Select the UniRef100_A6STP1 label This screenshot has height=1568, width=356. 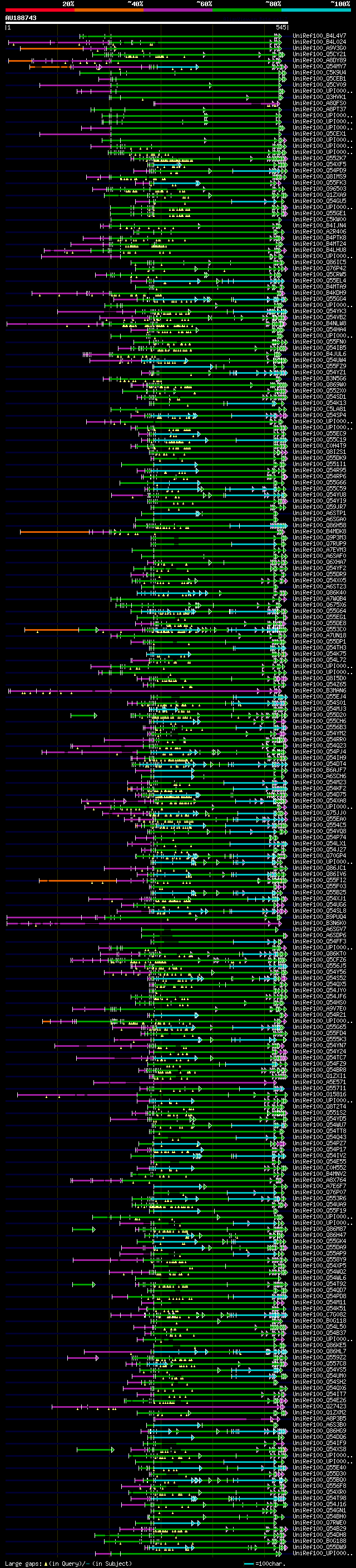click(319, 513)
